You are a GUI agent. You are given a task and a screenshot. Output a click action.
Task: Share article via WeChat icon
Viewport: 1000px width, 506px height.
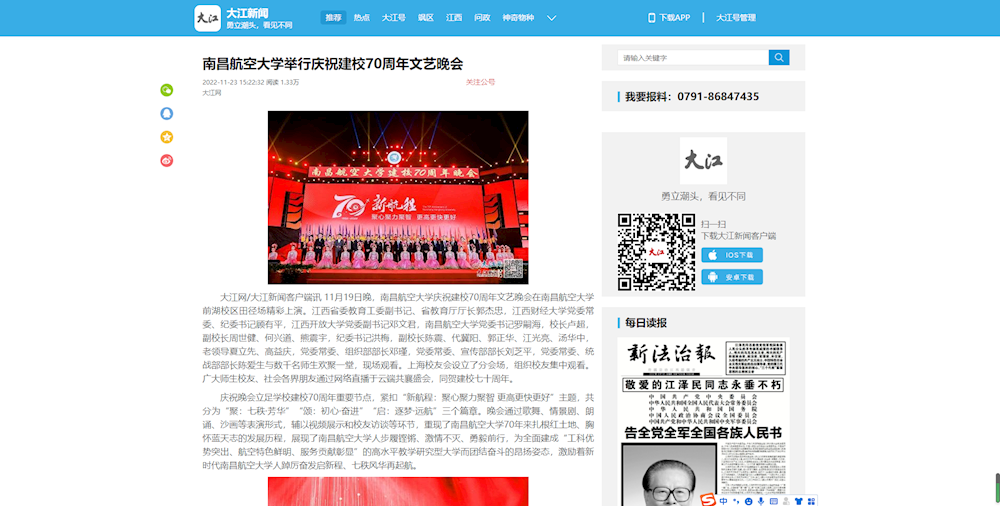point(167,90)
